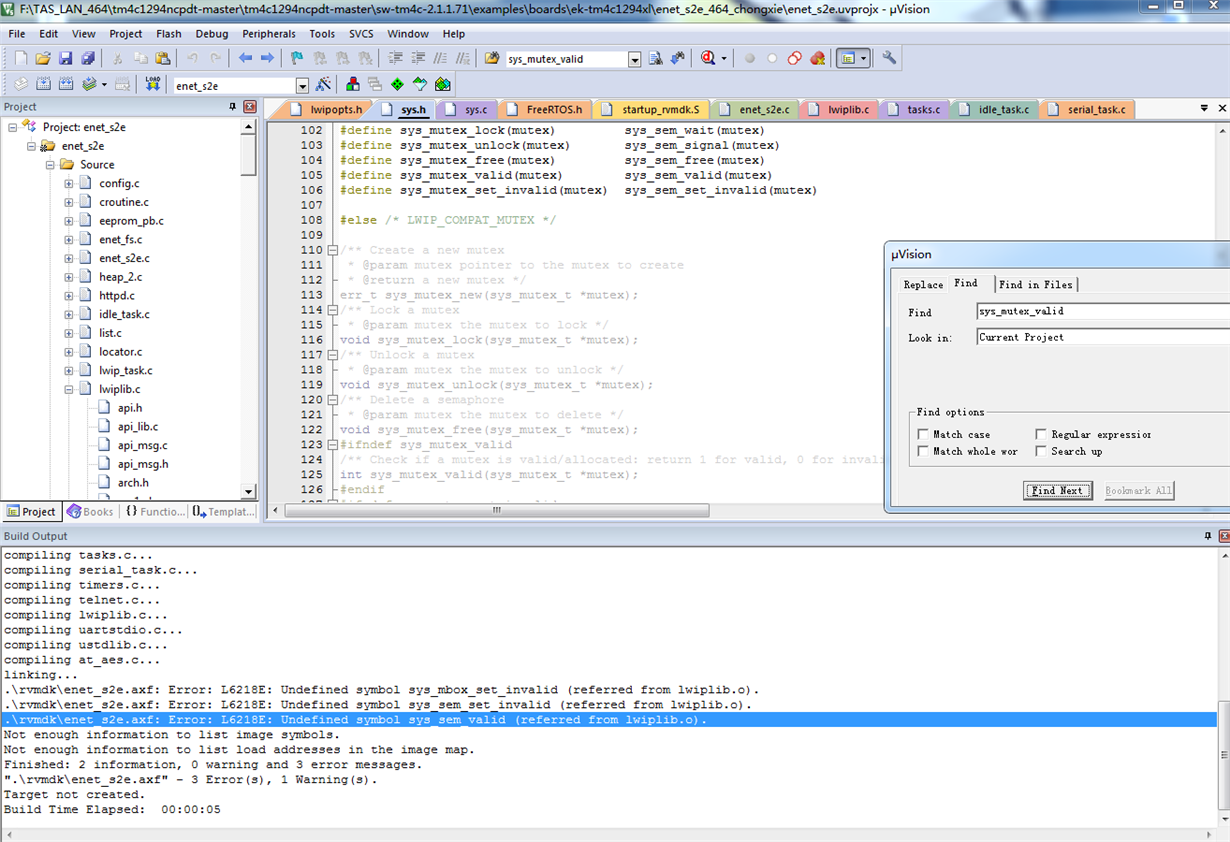Screen dimensions: 1230x842
Task: Open the enet_s2e target dropdown
Action: coord(302,86)
